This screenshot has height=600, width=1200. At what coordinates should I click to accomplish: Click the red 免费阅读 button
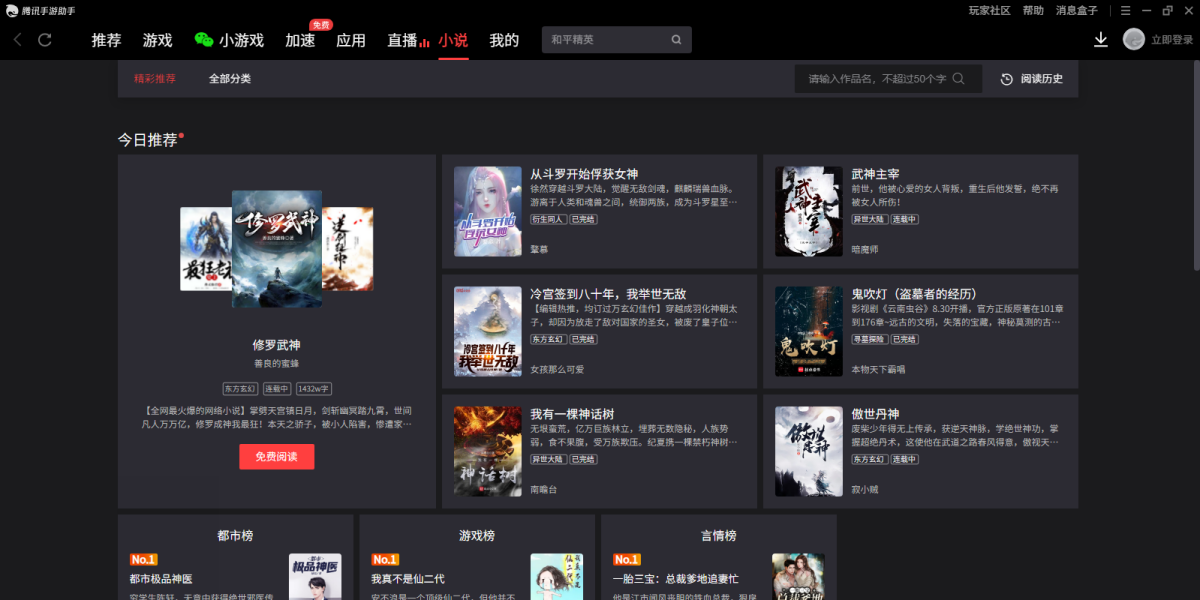click(276, 456)
